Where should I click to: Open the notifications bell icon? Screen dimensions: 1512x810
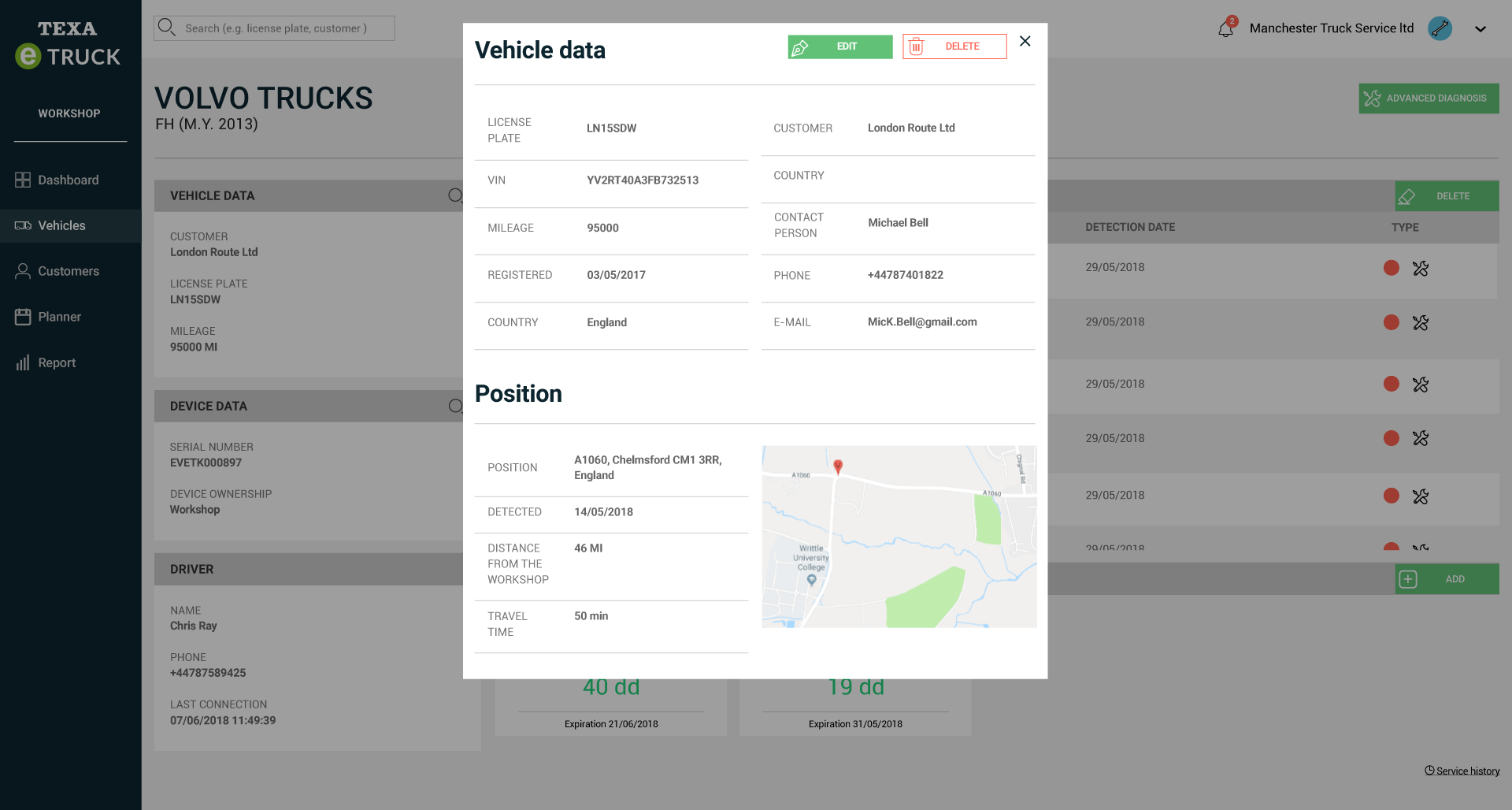click(x=1226, y=28)
